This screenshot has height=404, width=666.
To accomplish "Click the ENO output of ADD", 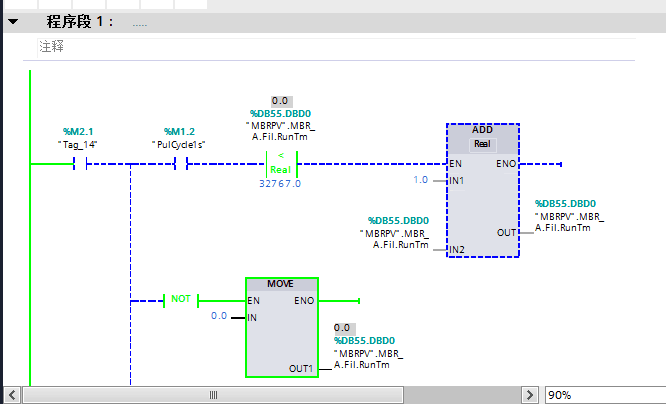I will pos(506,164).
